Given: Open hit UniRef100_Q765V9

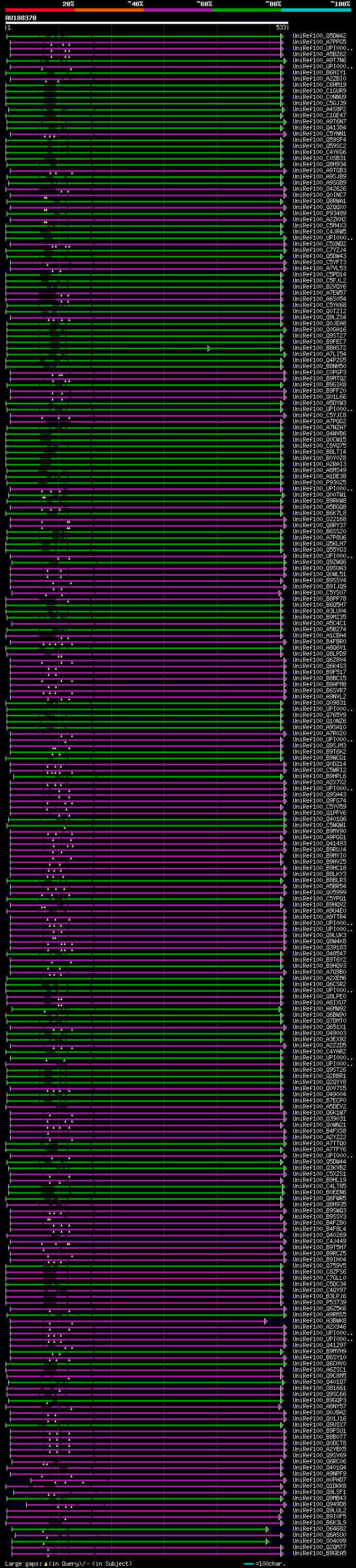Looking at the screenshot, I should (319, 715).
